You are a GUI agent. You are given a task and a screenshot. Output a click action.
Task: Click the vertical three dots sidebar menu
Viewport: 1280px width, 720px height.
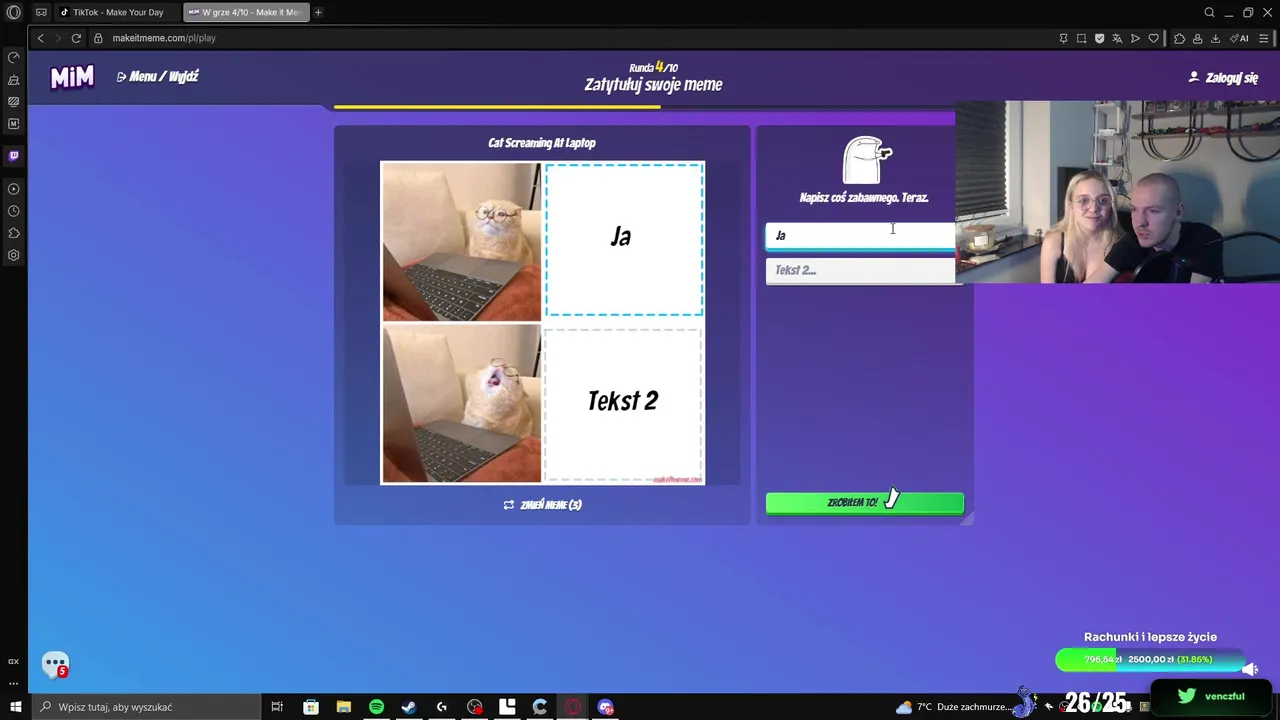13,683
